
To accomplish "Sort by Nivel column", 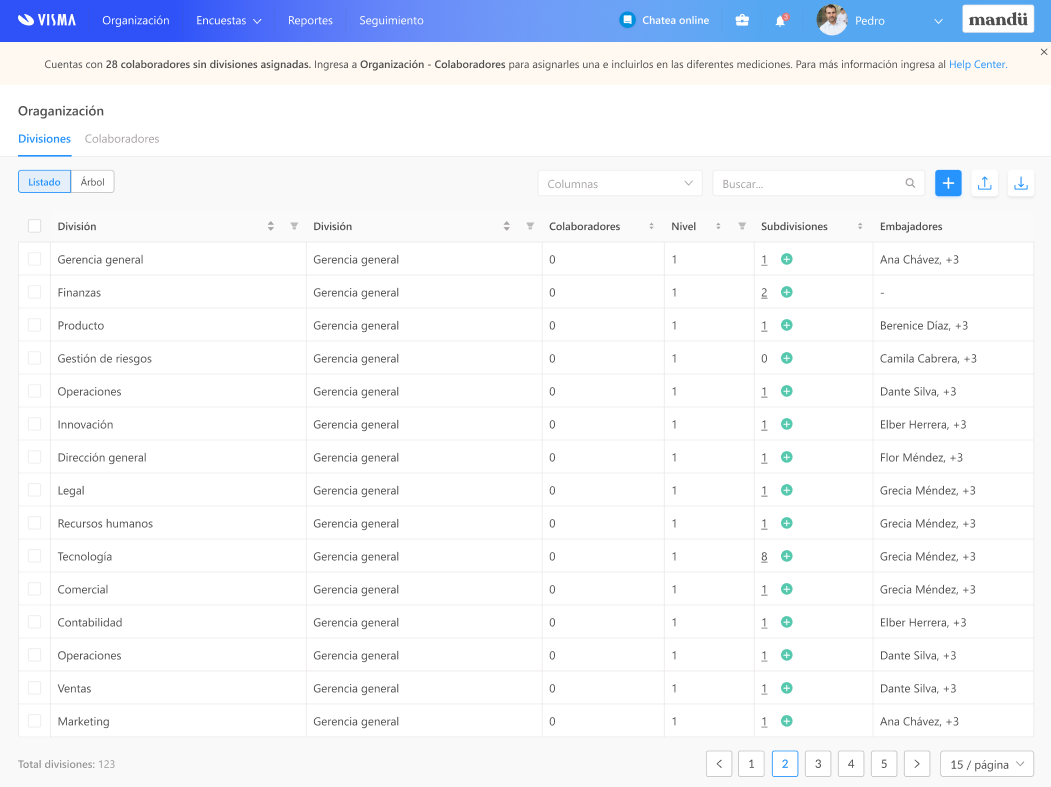I will tap(718, 226).
